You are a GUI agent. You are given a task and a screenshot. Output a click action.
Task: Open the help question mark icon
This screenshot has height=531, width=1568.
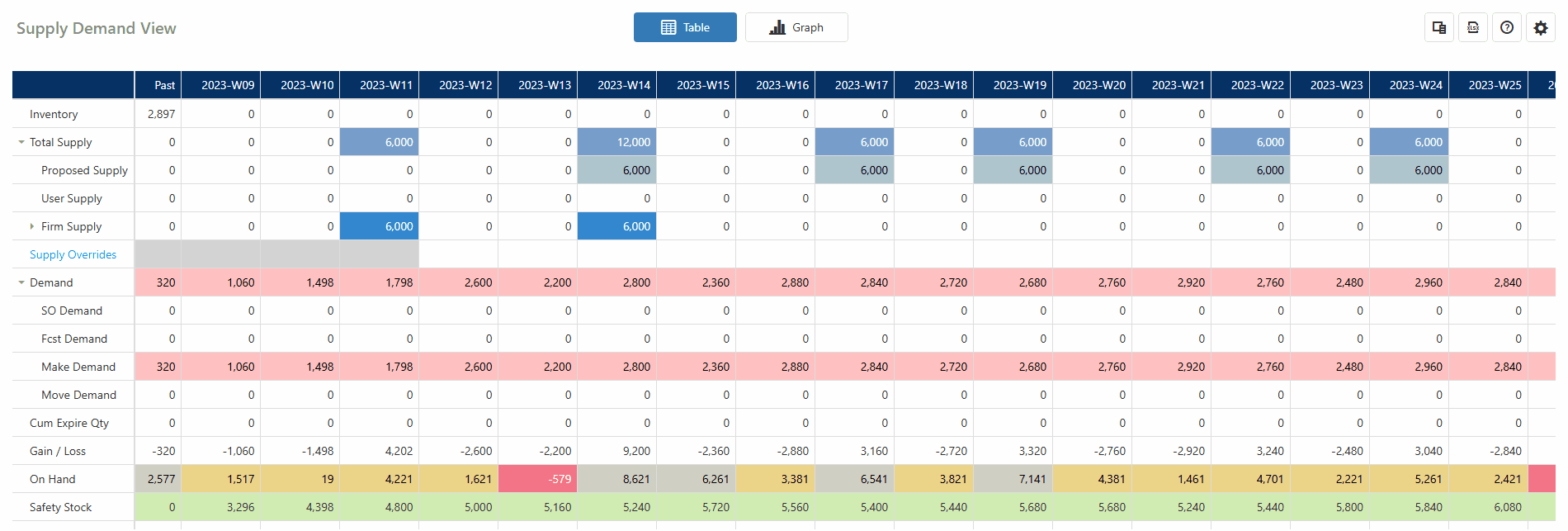pyautogui.click(x=1507, y=27)
